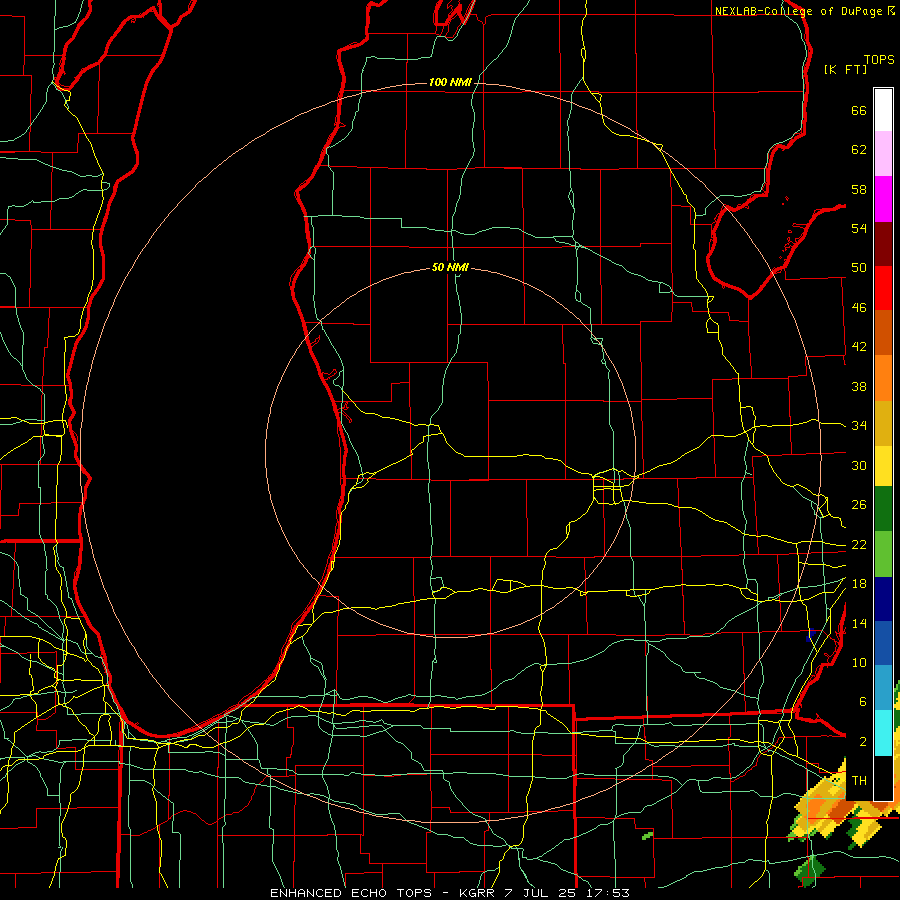Click the light blue 6 kft legend swatch
Image resolution: width=900 pixels, height=900 pixels.
pyautogui.click(x=883, y=688)
